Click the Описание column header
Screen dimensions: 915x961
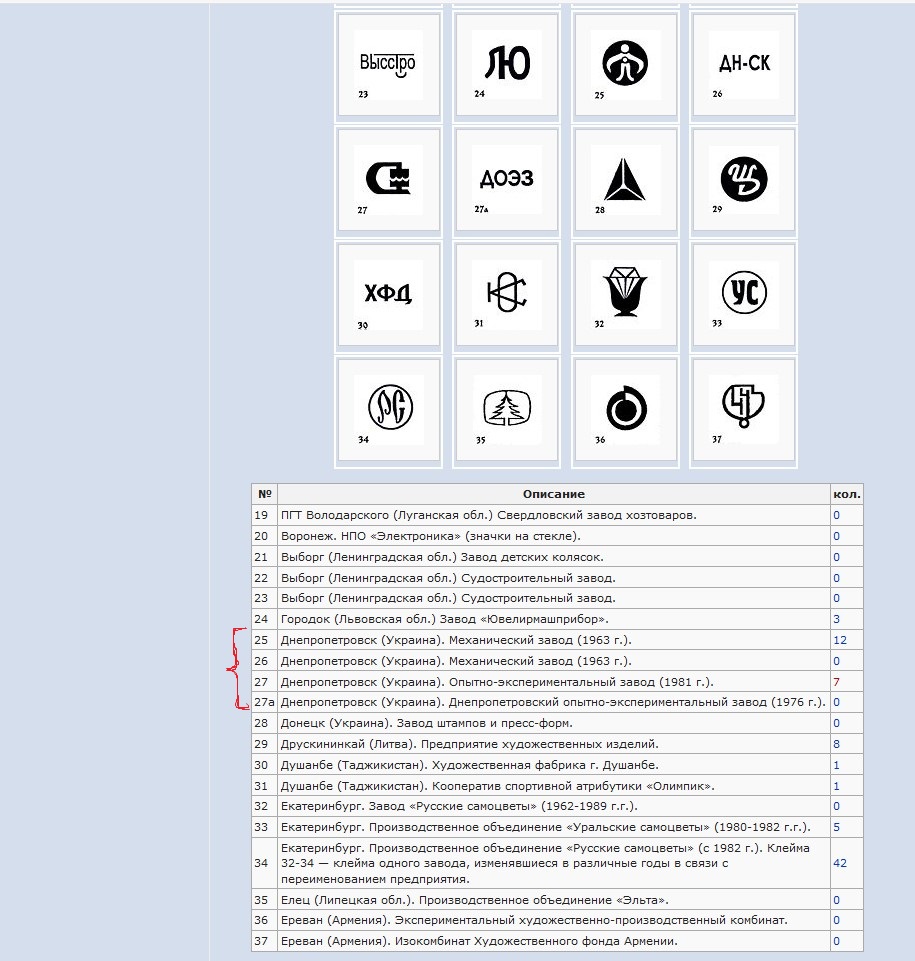[x=553, y=494]
